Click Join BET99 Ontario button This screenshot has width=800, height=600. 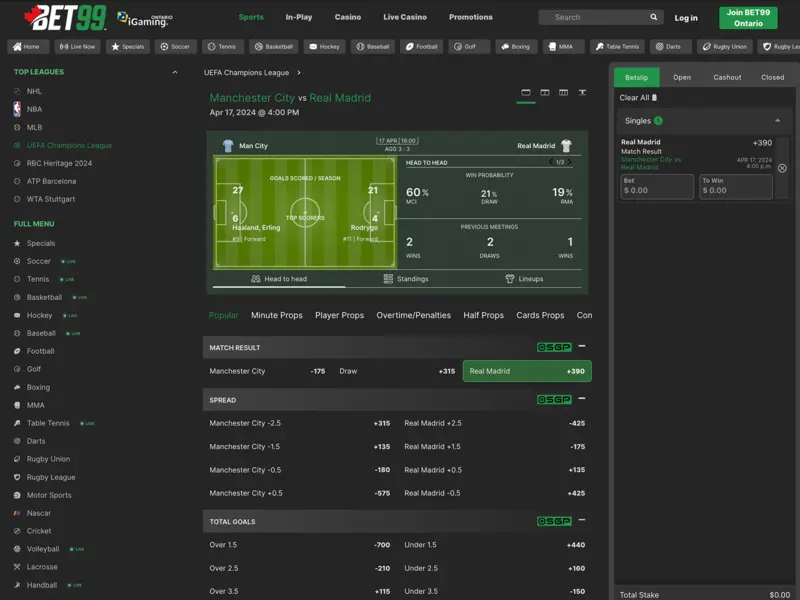pyautogui.click(x=748, y=17)
